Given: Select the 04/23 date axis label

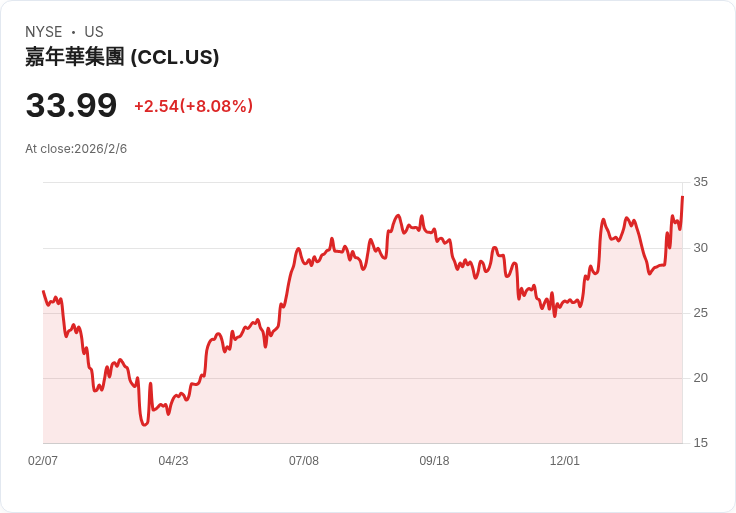Looking at the screenshot, I should [173, 461].
